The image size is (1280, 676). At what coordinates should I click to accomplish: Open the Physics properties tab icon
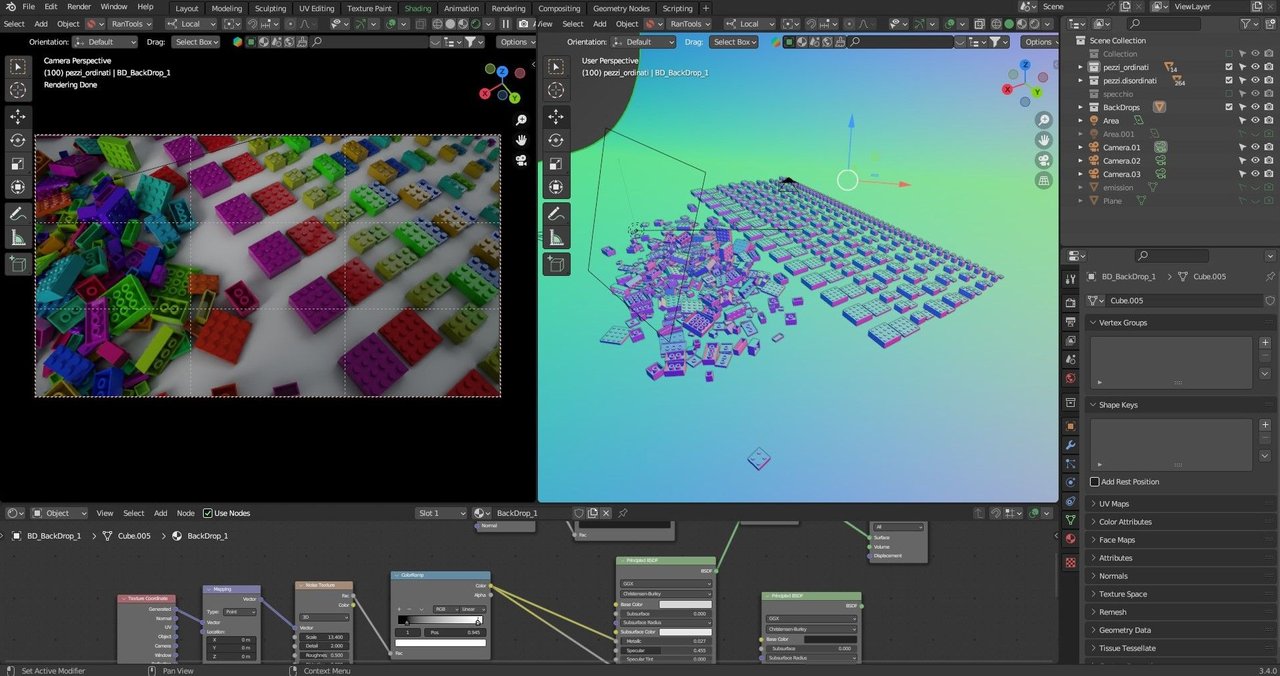tap(1071, 482)
